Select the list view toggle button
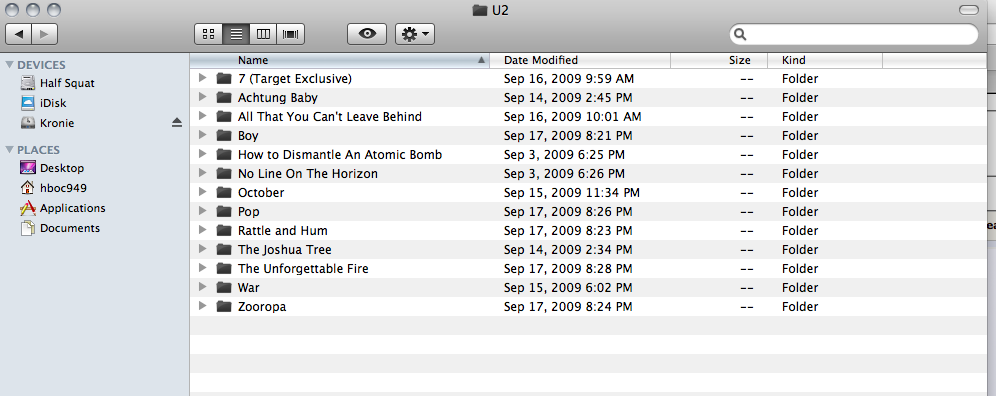The image size is (996, 396). 236,34
